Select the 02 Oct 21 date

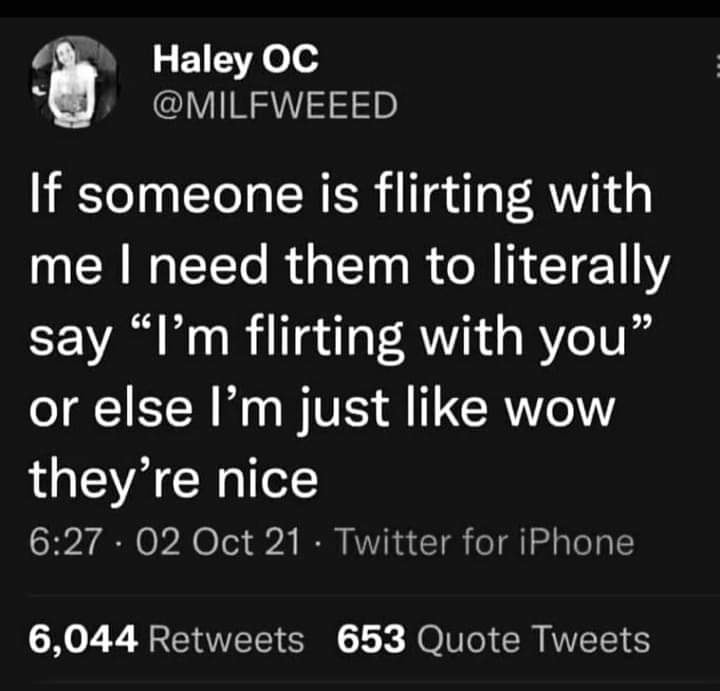pyautogui.click(x=209, y=542)
